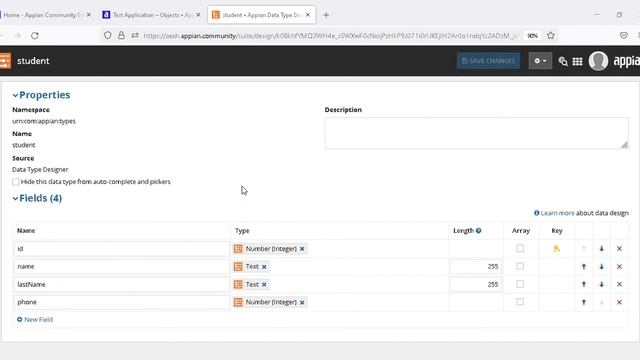This screenshot has width=640, height=360.
Task: Bookmark this page with the star
Action: (551, 36)
